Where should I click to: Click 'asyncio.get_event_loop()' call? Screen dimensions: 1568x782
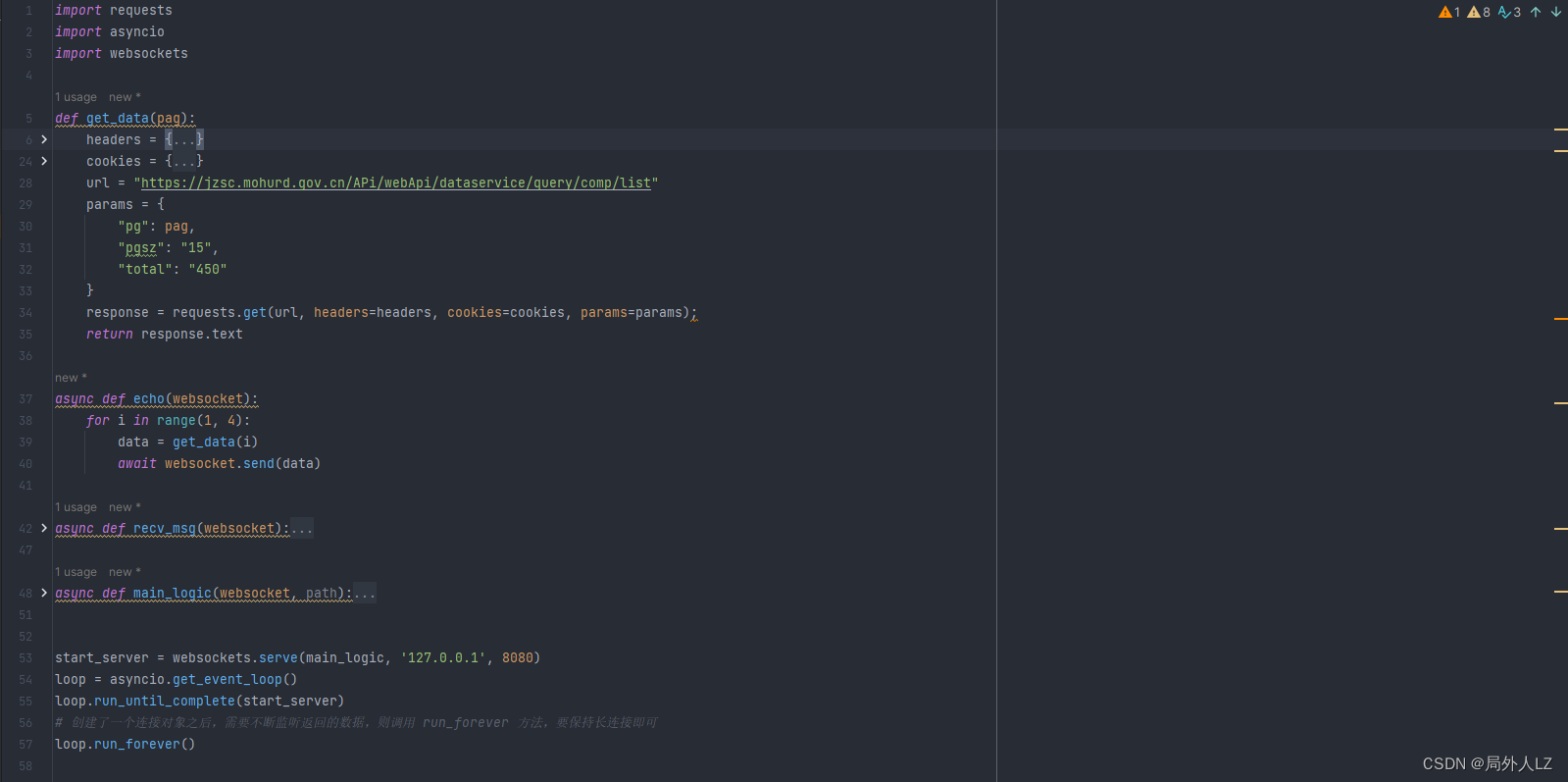click(x=204, y=679)
